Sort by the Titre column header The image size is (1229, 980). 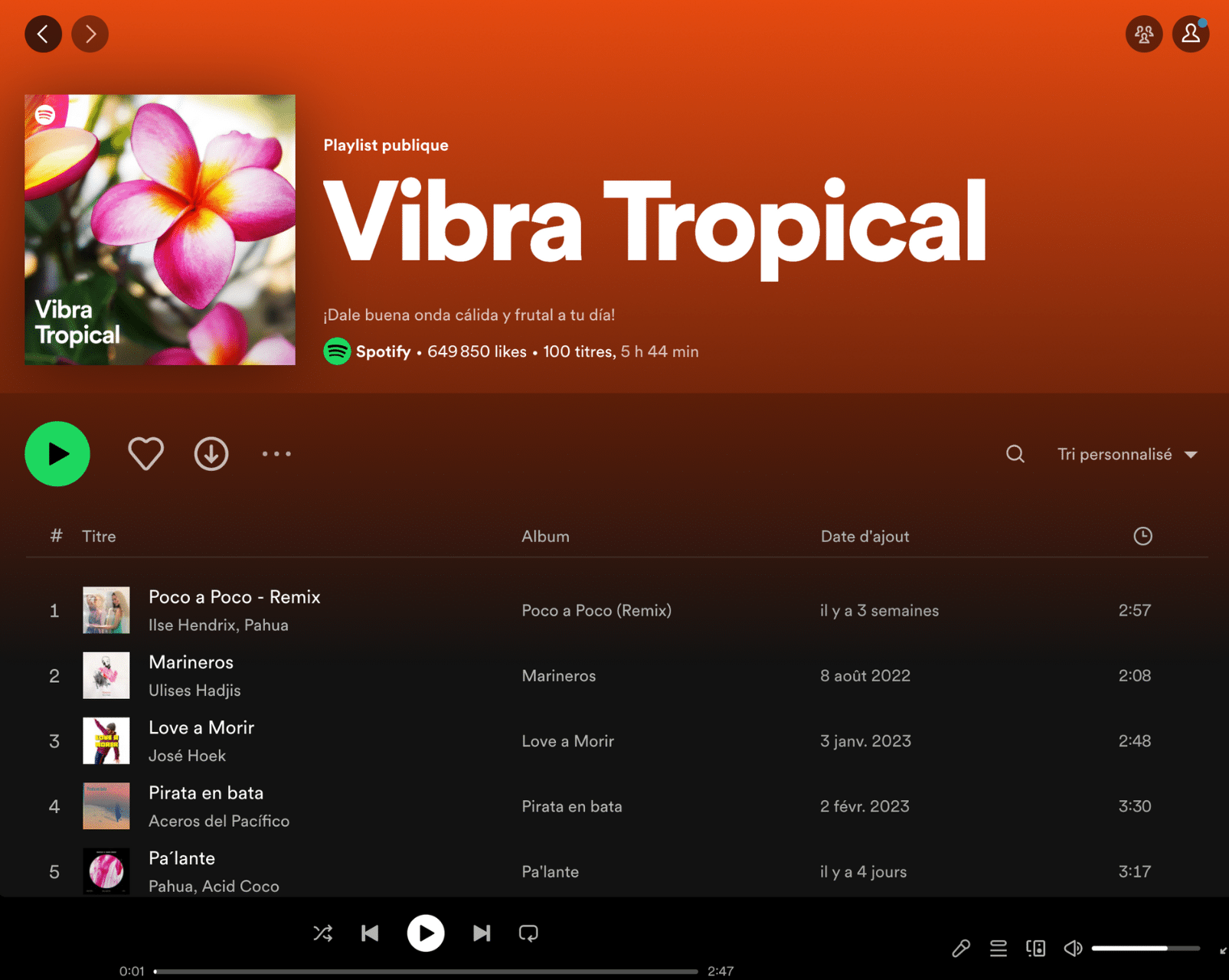pyautogui.click(x=99, y=536)
